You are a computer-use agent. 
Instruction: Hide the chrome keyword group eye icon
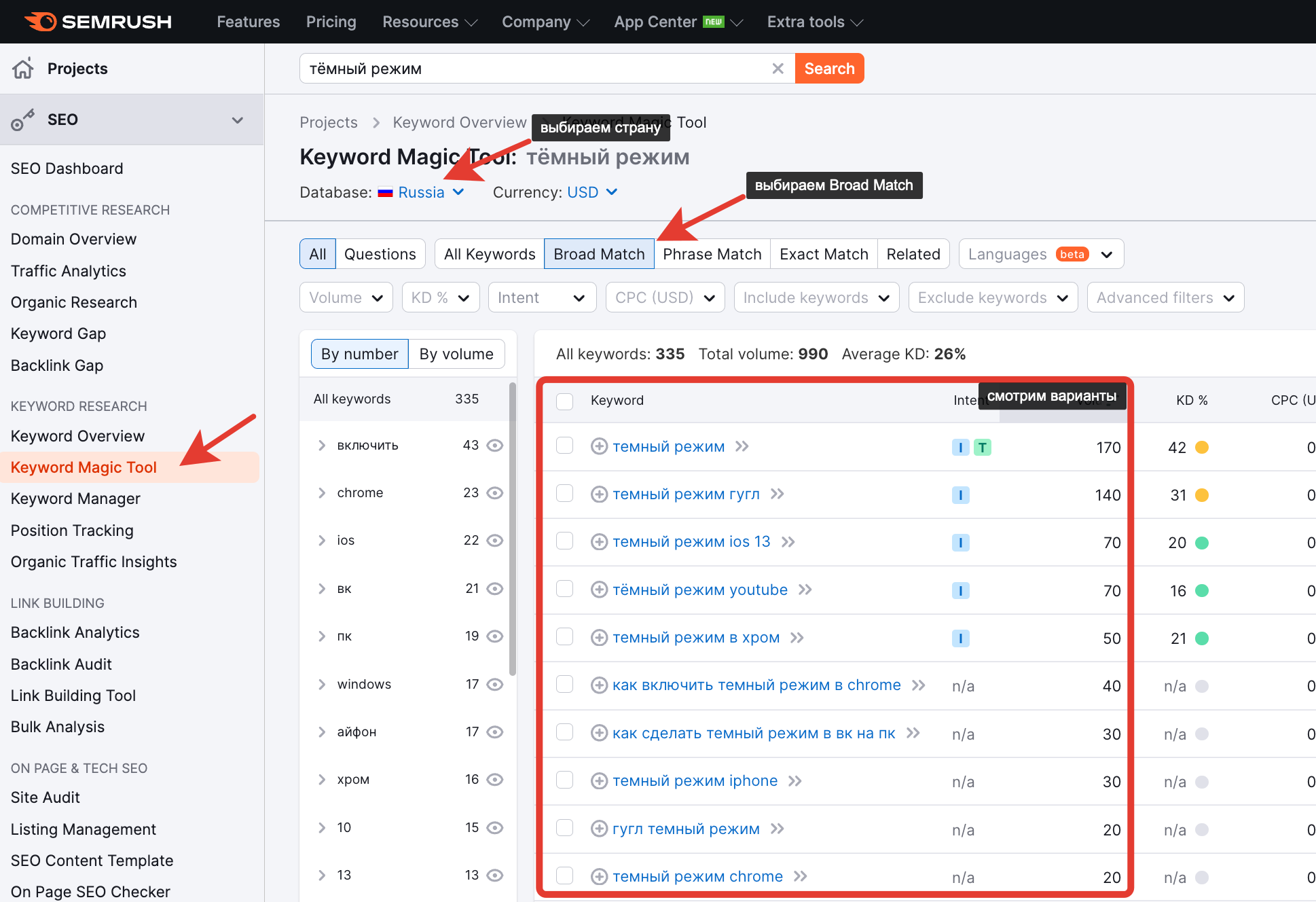495,493
